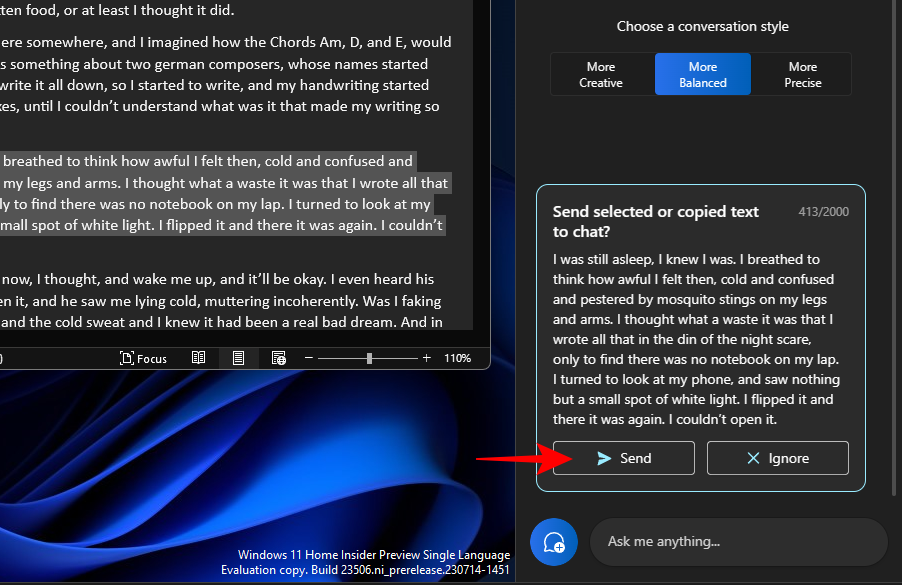
Task: Click the Focus mode icon
Action: (125, 358)
